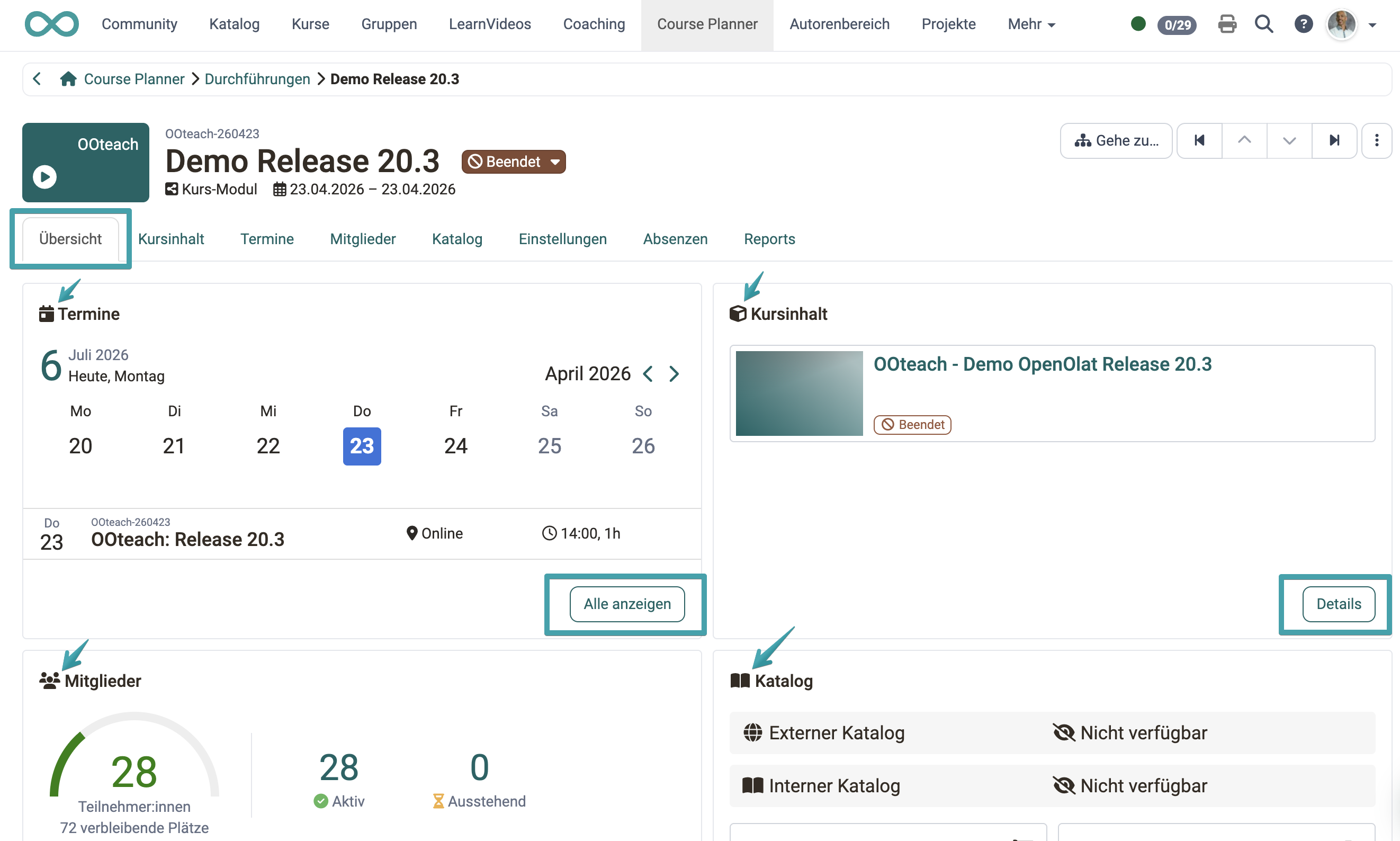Expand the user menu caret next to avatar
The height and width of the screenshot is (841, 1400).
pos(1372,25)
